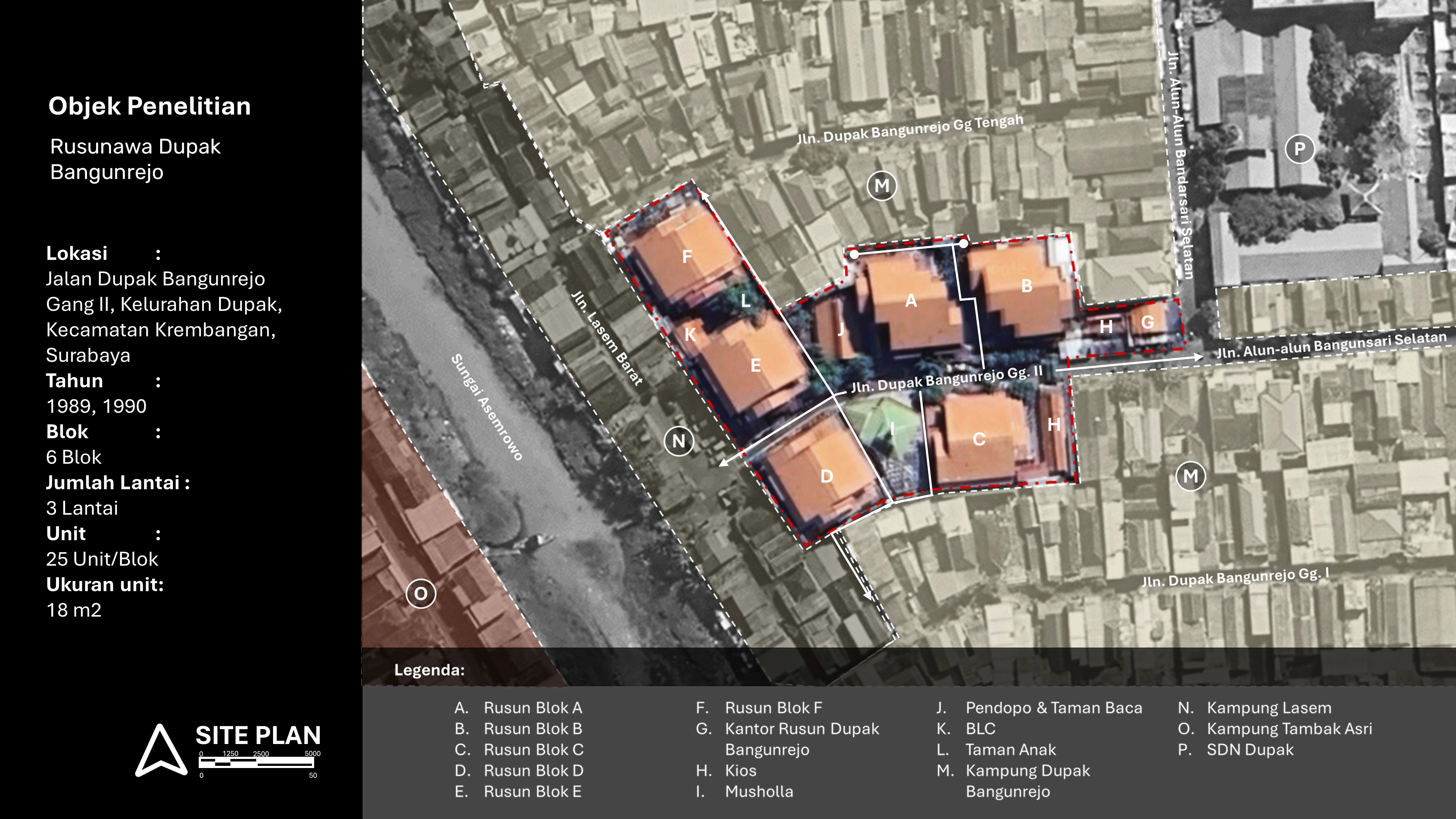Click the circled M marker near Gg. I
Screen dimensions: 1456x819
tap(1190, 476)
